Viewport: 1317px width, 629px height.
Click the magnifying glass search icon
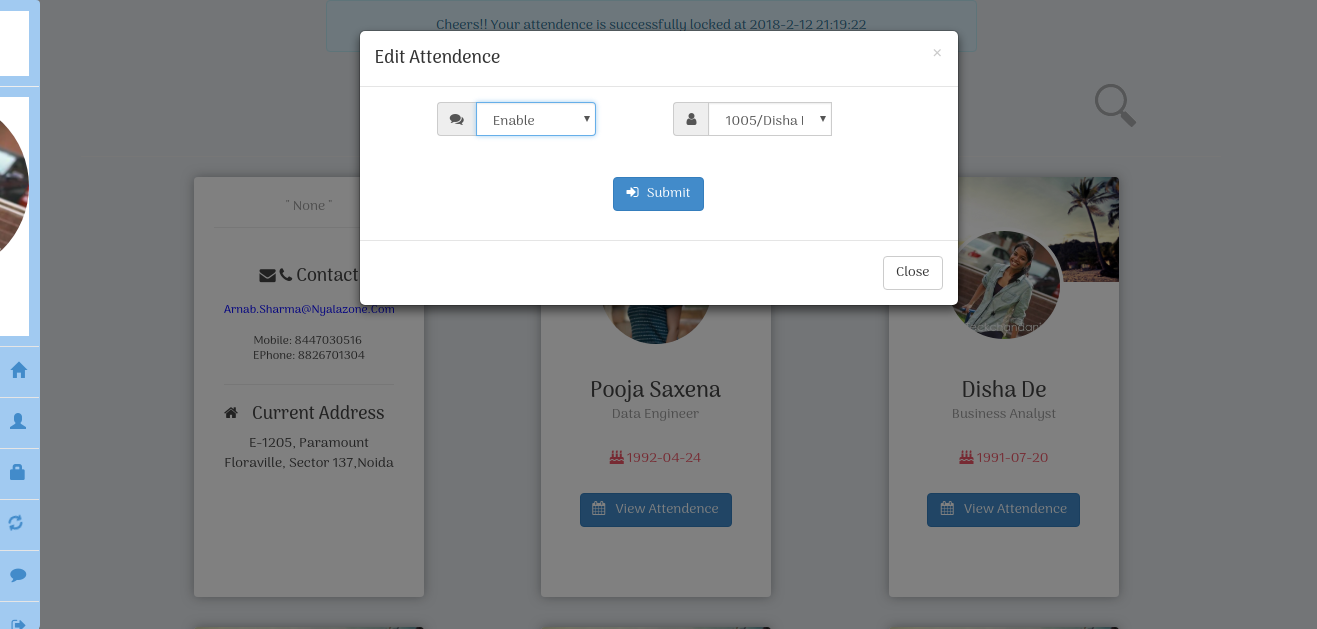pos(1115,105)
